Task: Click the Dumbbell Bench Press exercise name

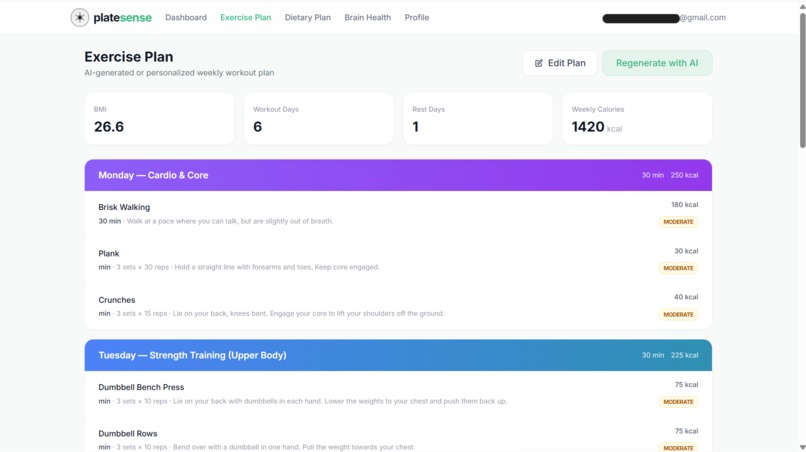Action: click(x=141, y=387)
